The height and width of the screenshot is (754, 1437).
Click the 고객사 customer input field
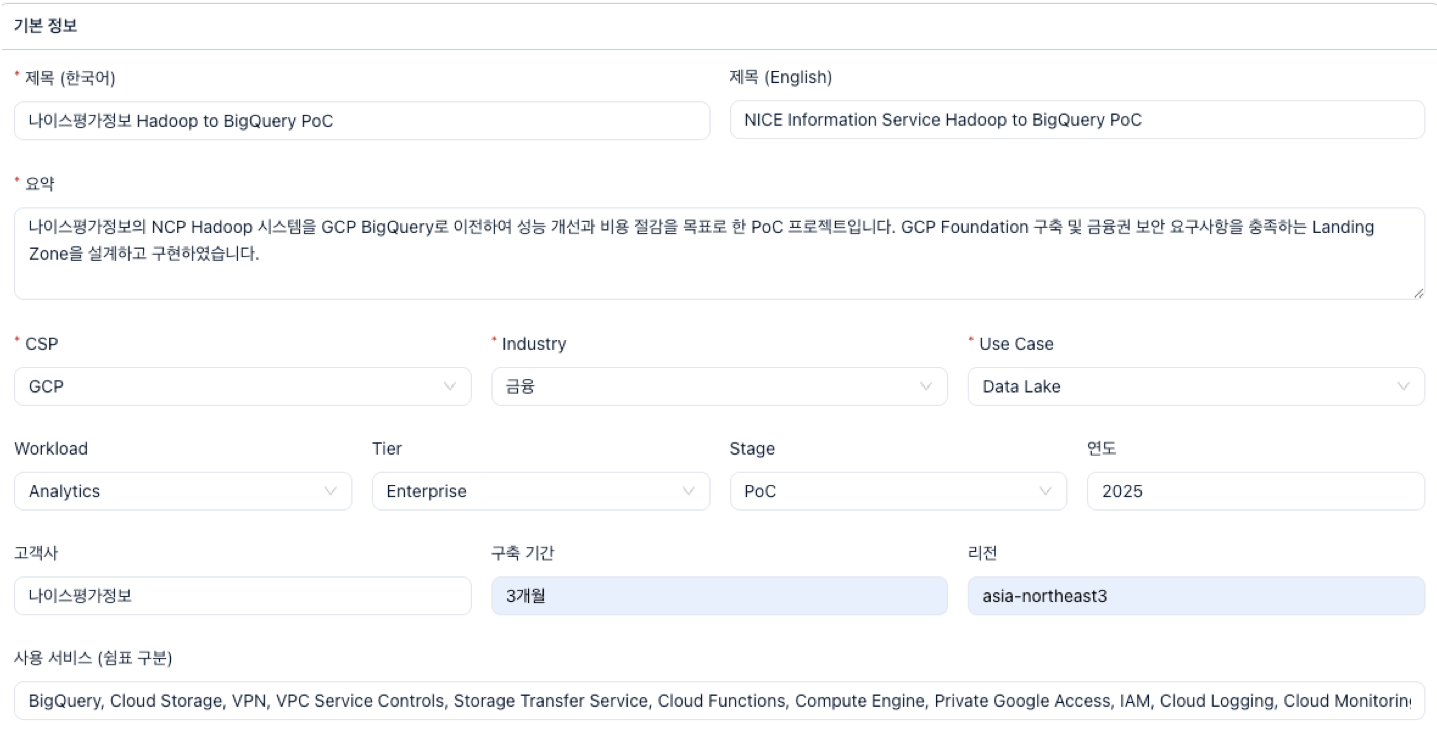pyautogui.click(x=243, y=596)
